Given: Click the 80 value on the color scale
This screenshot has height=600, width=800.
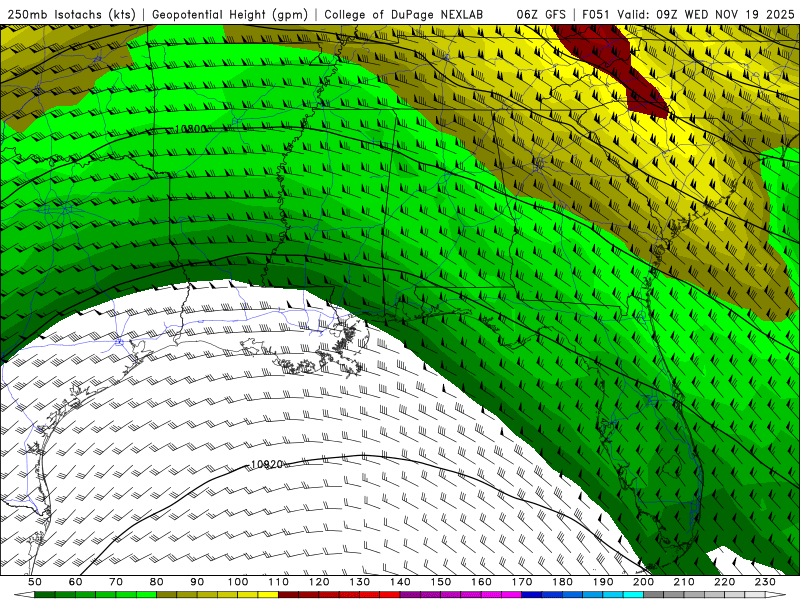Looking at the screenshot, I should 156,582.
